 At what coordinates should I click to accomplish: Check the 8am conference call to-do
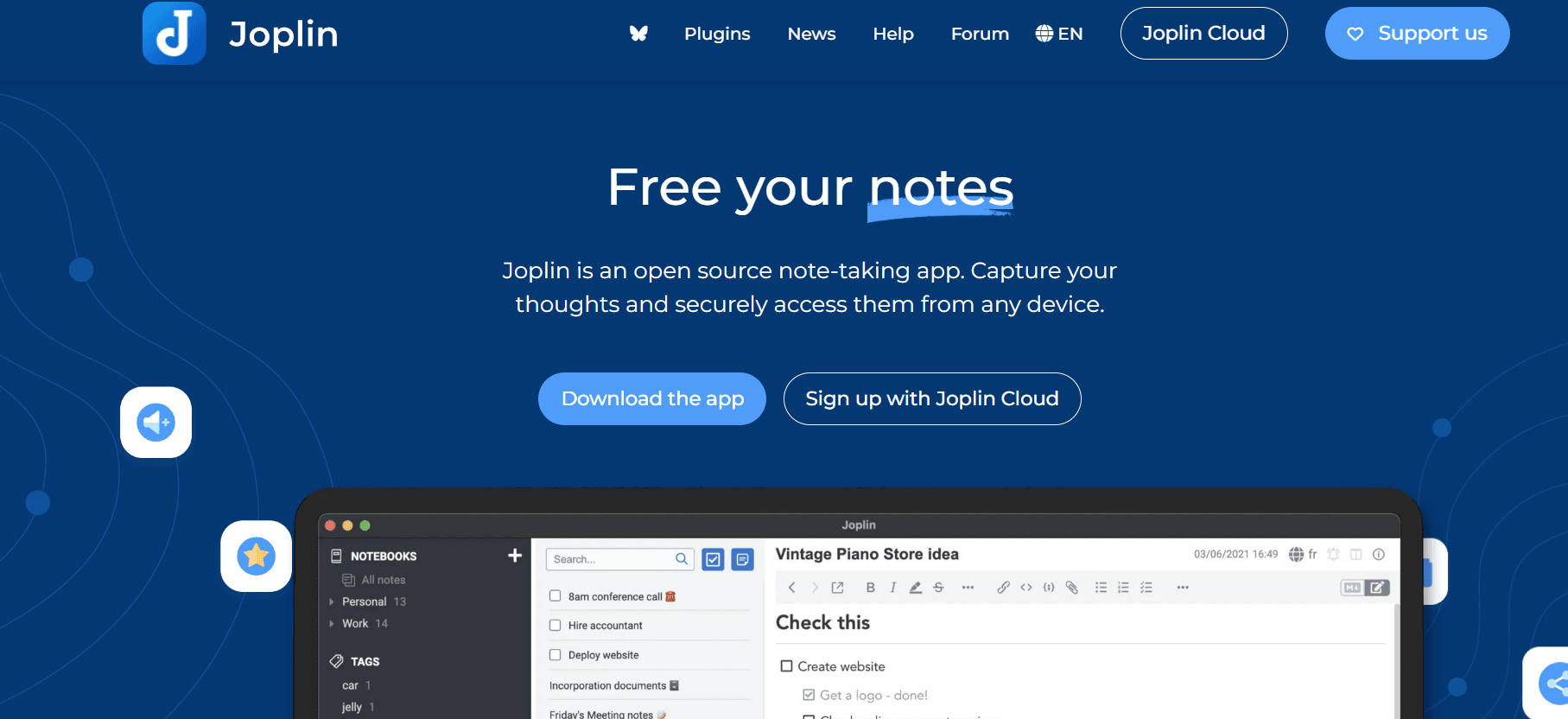click(555, 596)
